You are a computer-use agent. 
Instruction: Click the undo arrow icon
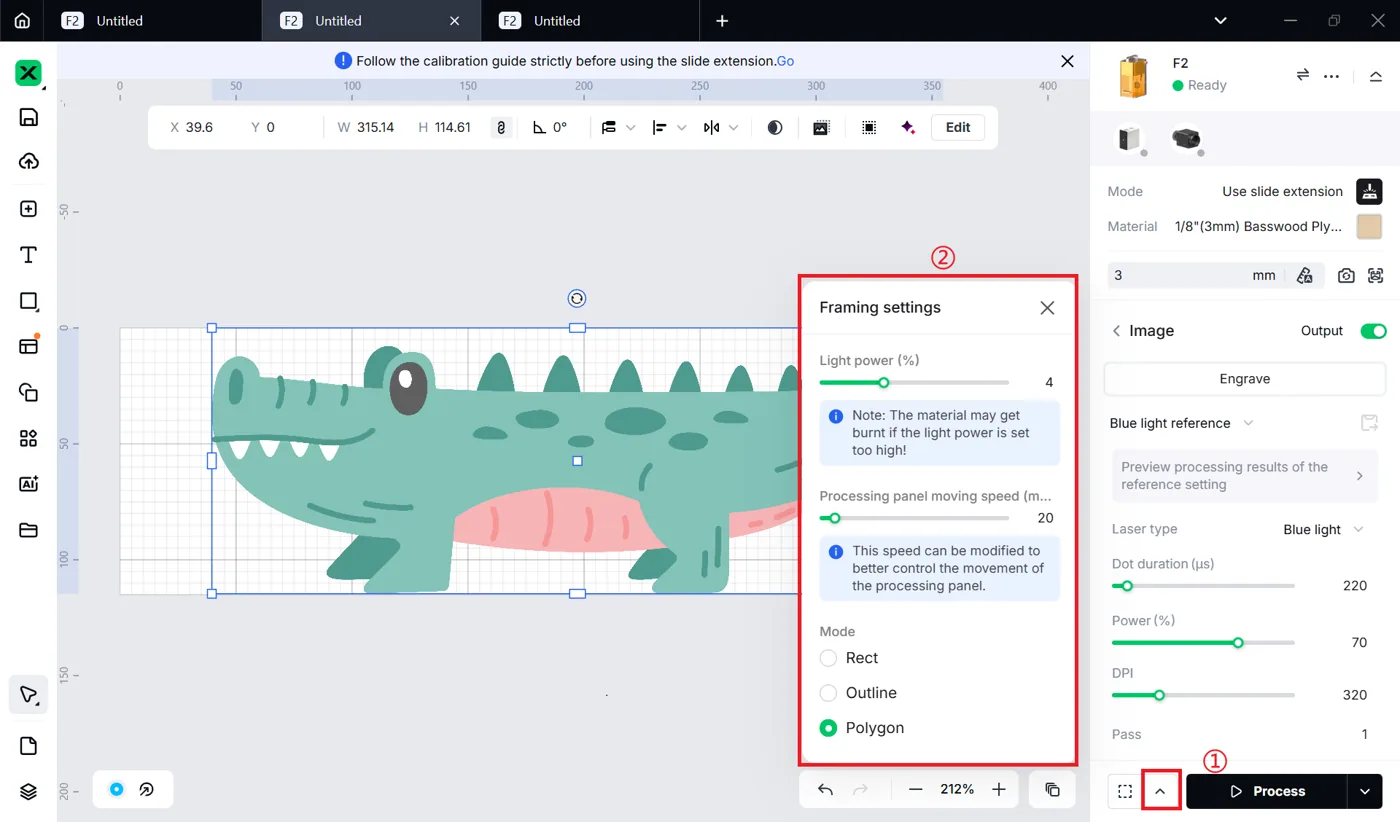click(x=825, y=789)
